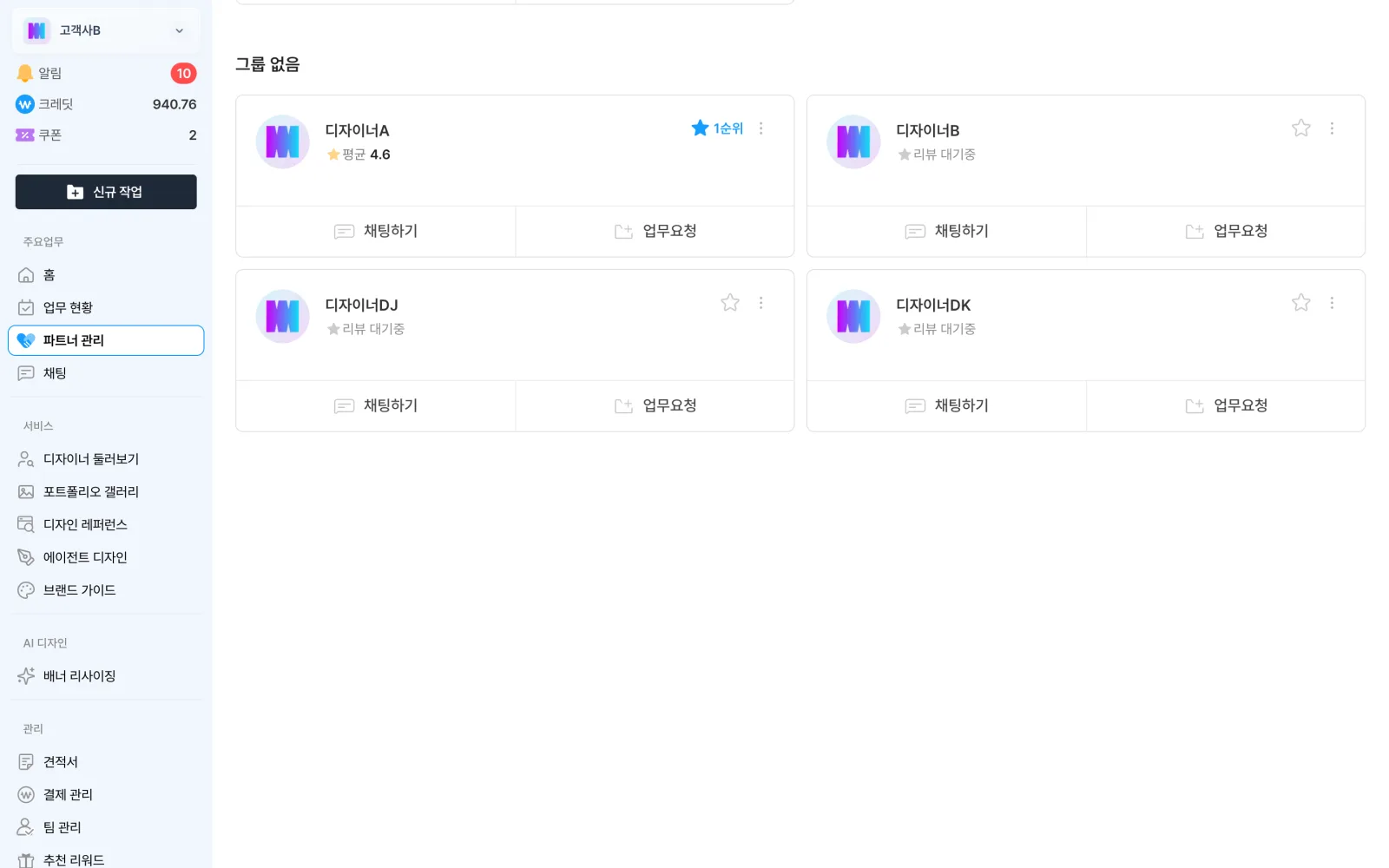Open 에이전트 디자인 pen icon
This screenshot has width=1389, height=868.
pyautogui.click(x=26, y=557)
